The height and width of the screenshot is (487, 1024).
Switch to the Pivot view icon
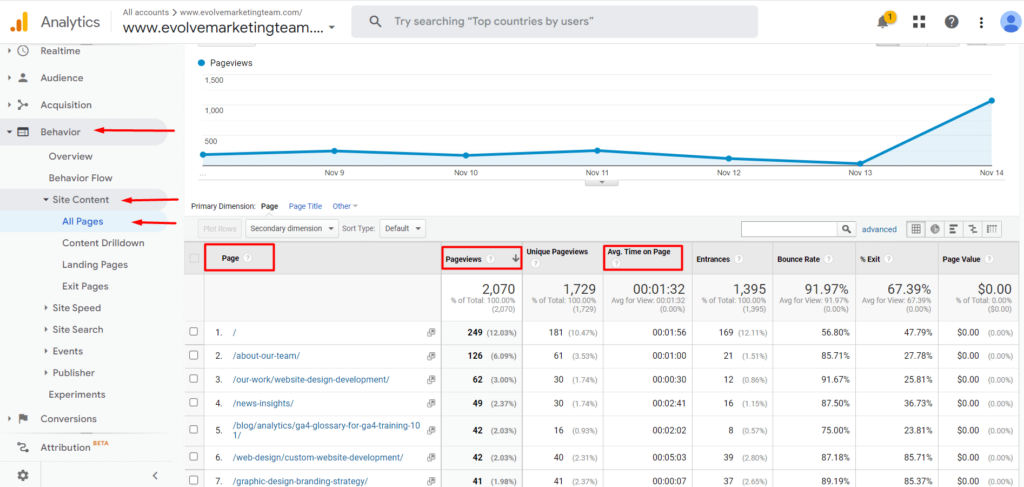pos(993,229)
